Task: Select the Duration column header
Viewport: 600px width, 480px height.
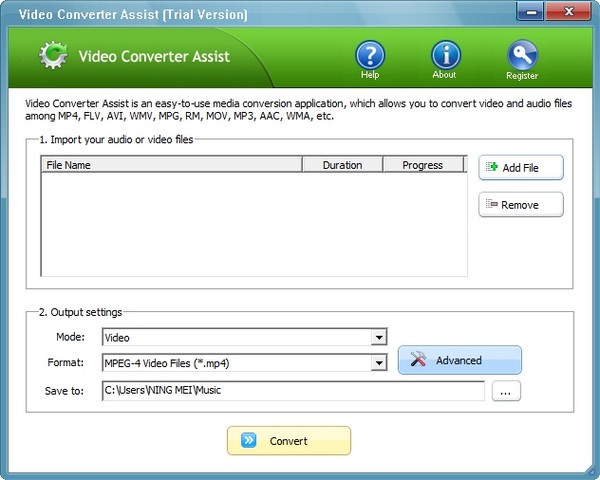Action: [342, 165]
